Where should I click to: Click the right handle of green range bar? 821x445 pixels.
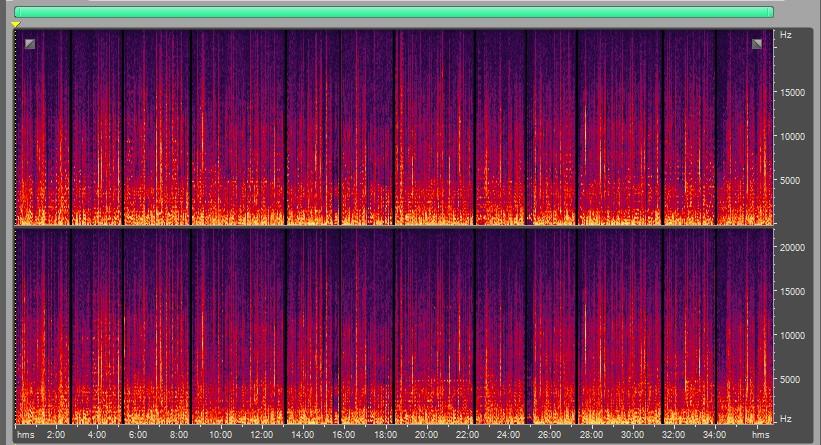point(771,12)
